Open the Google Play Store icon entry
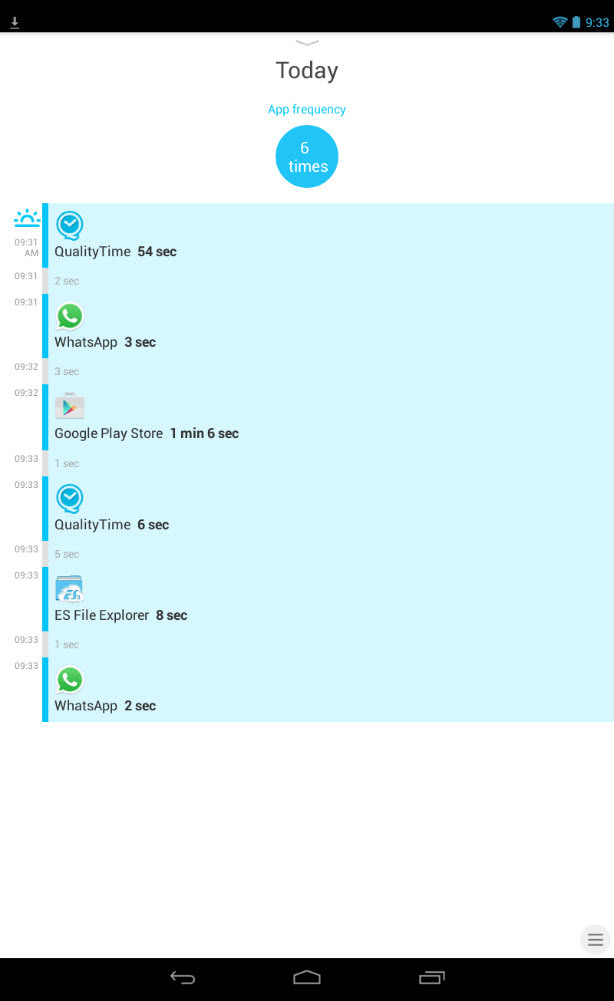614x1001 pixels. coord(70,407)
